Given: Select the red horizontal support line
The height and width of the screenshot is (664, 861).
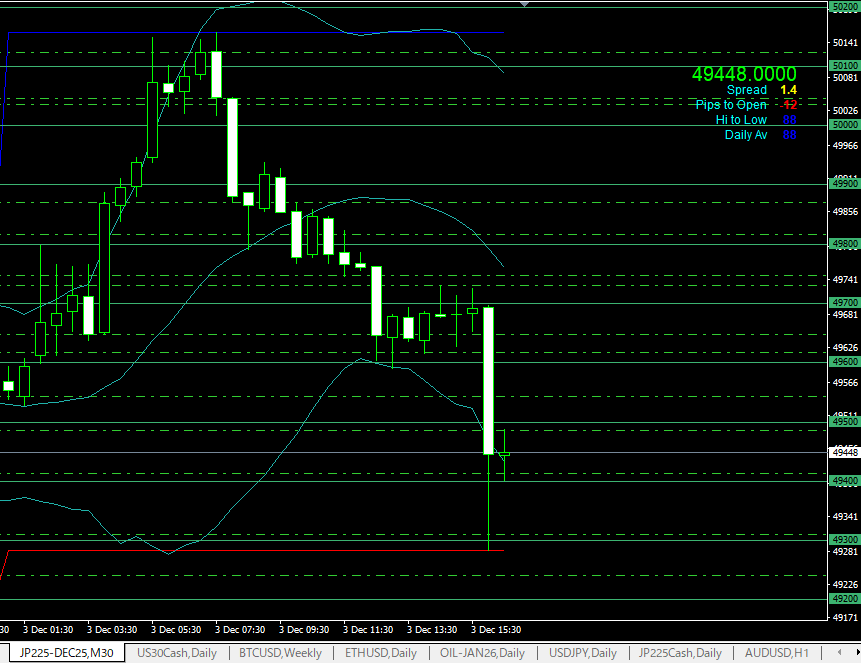Looking at the screenshot, I should click(x=250, y=550).
